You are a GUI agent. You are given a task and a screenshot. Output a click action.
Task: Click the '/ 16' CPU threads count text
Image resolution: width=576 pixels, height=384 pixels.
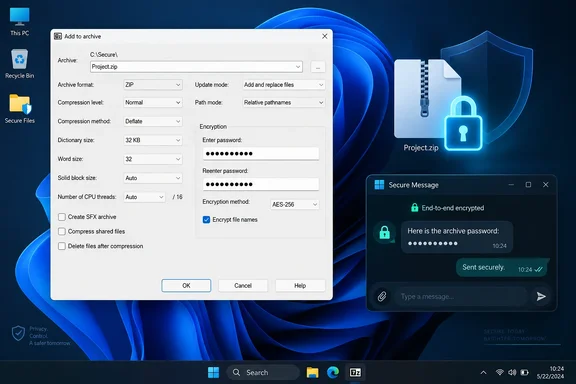tap(177, 197)
